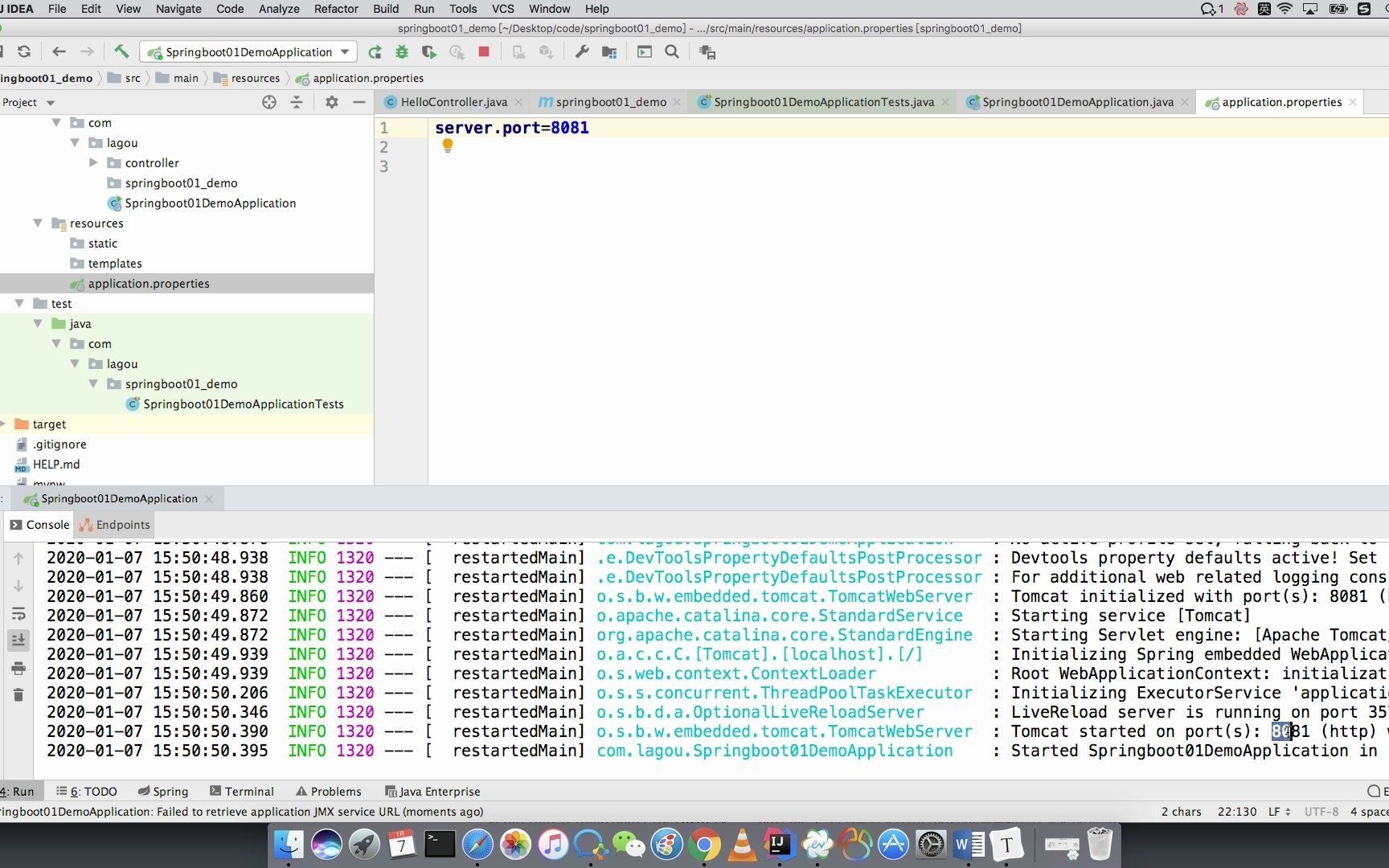Image resolution: width=1389 pixels, height=868 pixels.
Task: Click the Build Project hammer icon
Action: click(x=121, y=51)
